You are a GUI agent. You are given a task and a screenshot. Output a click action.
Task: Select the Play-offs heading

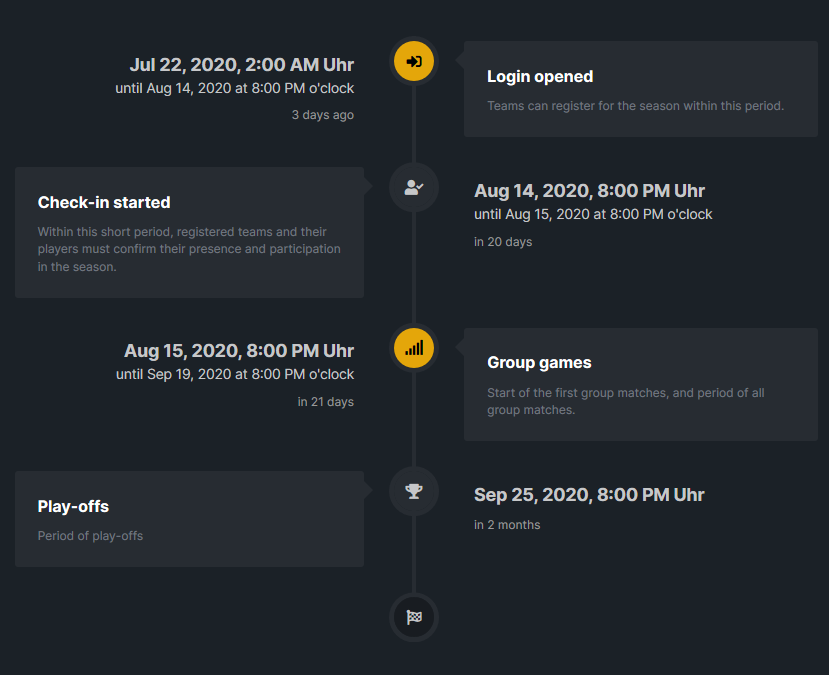pyautogui.click(x=73, y=506)
